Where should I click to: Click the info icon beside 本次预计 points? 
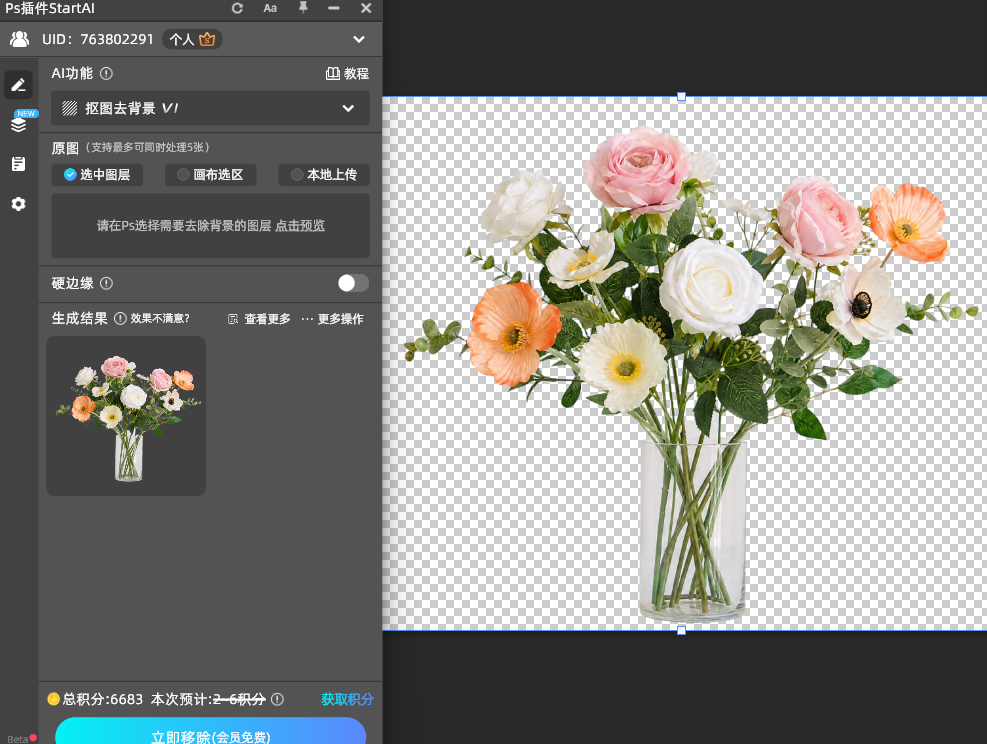coord(277,699)
